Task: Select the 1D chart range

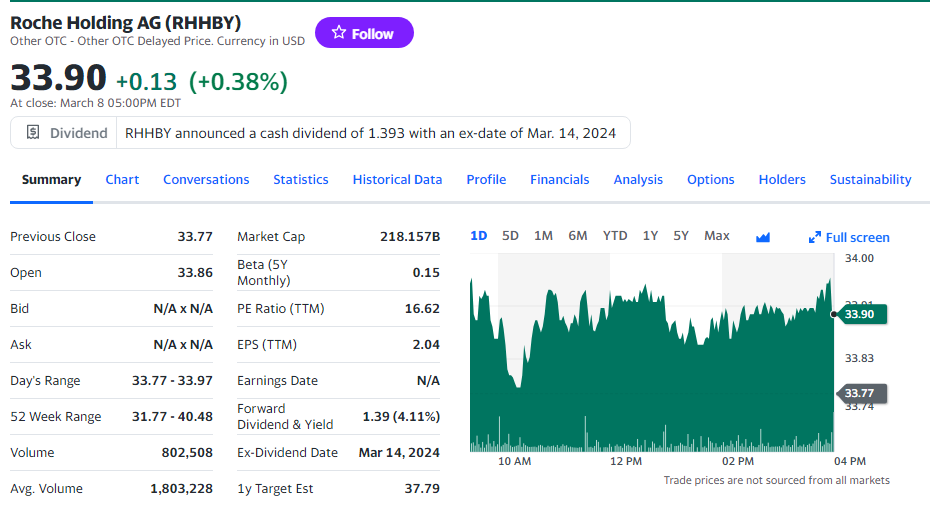Action: pos(479,236)
